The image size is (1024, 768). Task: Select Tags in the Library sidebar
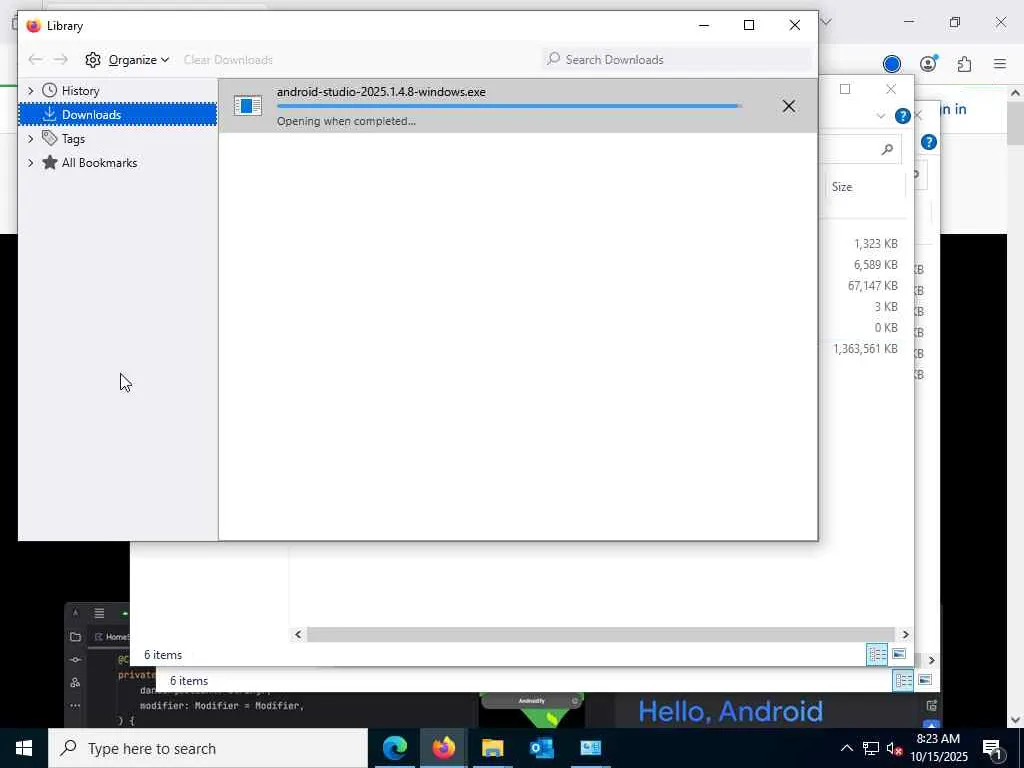tap(73, 138)
